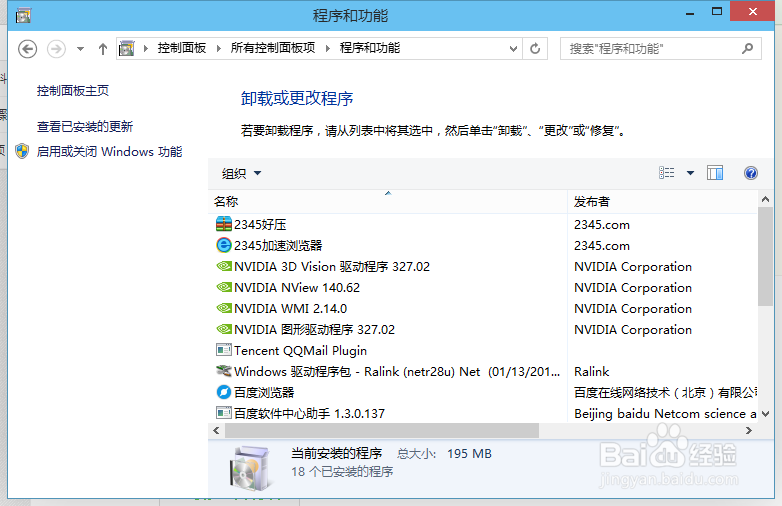
Task: Click the Forward navigation arrow
Action: (x=56, y=49)
